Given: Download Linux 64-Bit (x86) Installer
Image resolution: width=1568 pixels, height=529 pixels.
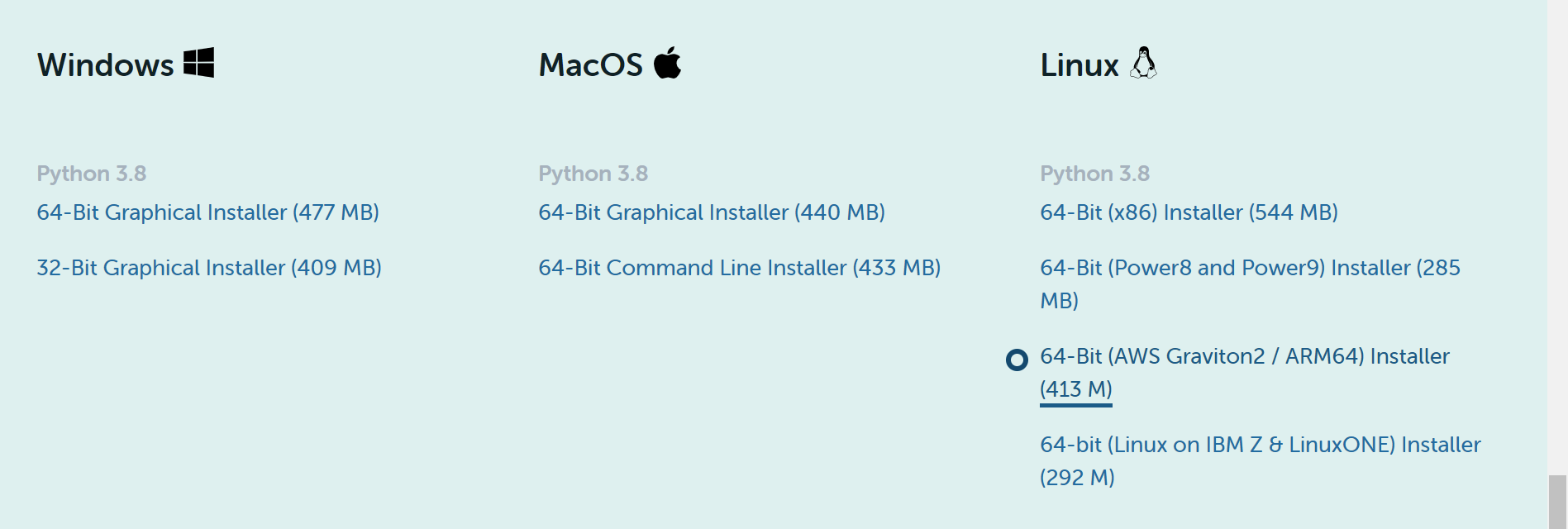Looking at the screenshot, I should click(x=1188, y=212).
